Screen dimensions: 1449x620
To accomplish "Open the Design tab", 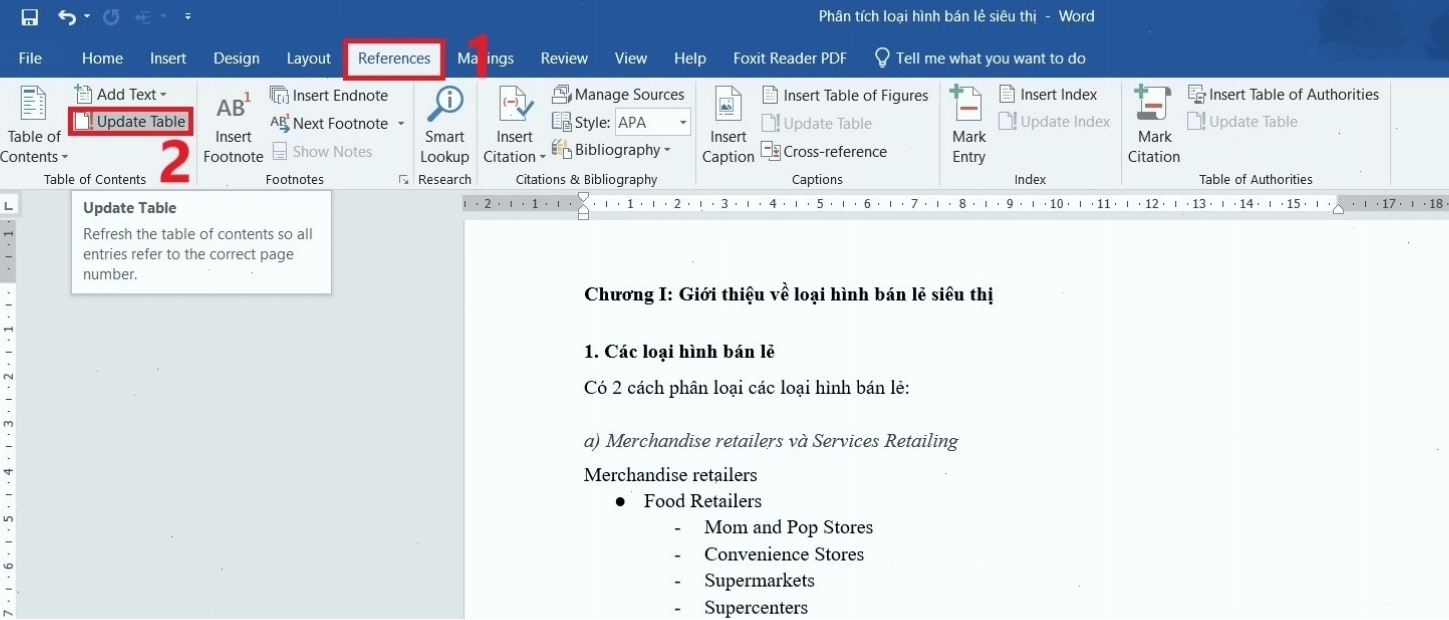I will click(x=236, y=58).
